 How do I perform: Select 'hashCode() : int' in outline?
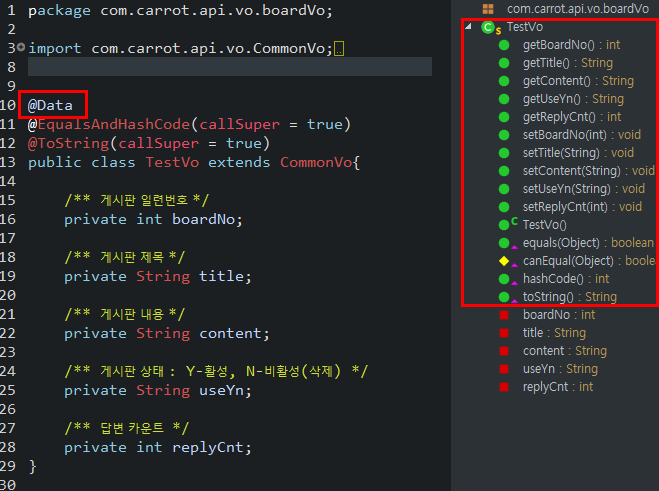[566, 279]
